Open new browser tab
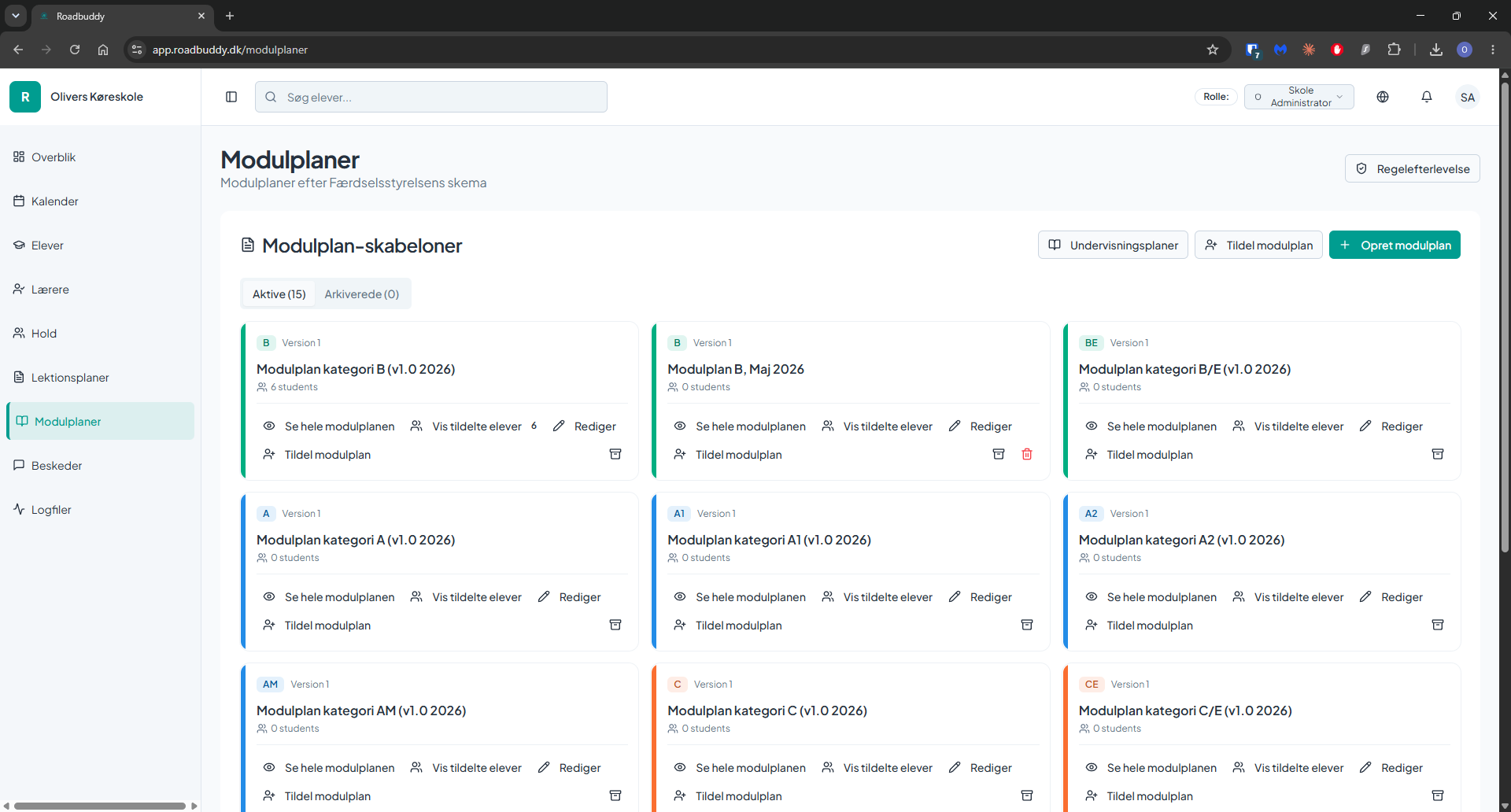The image size is (1511, 812). 230,16
